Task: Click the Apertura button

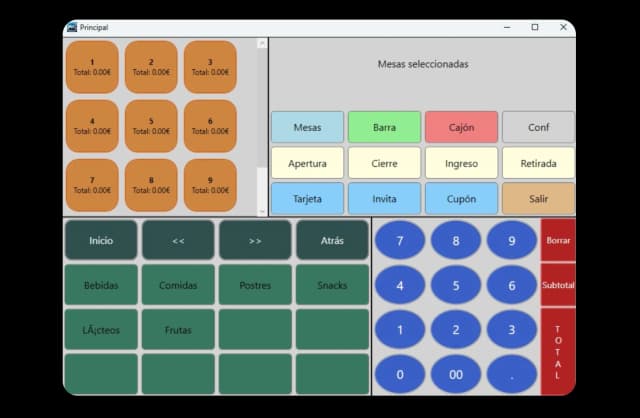Action: tap(307, 163)
